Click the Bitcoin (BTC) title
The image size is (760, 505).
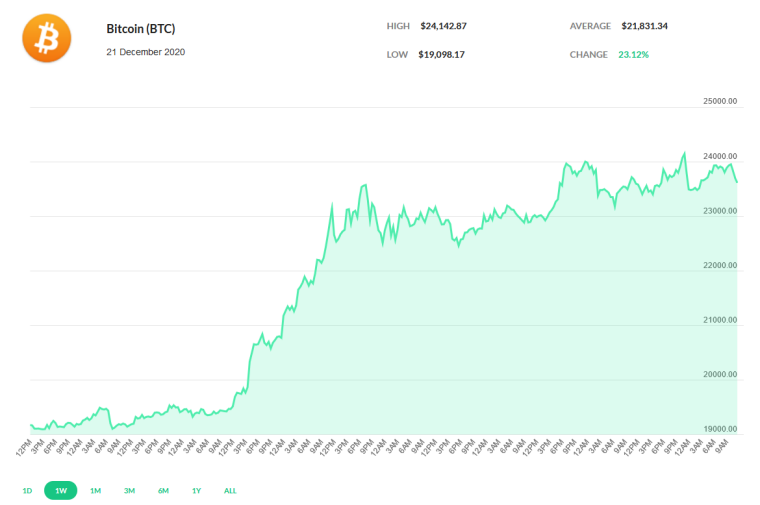(x=141, y=29)
